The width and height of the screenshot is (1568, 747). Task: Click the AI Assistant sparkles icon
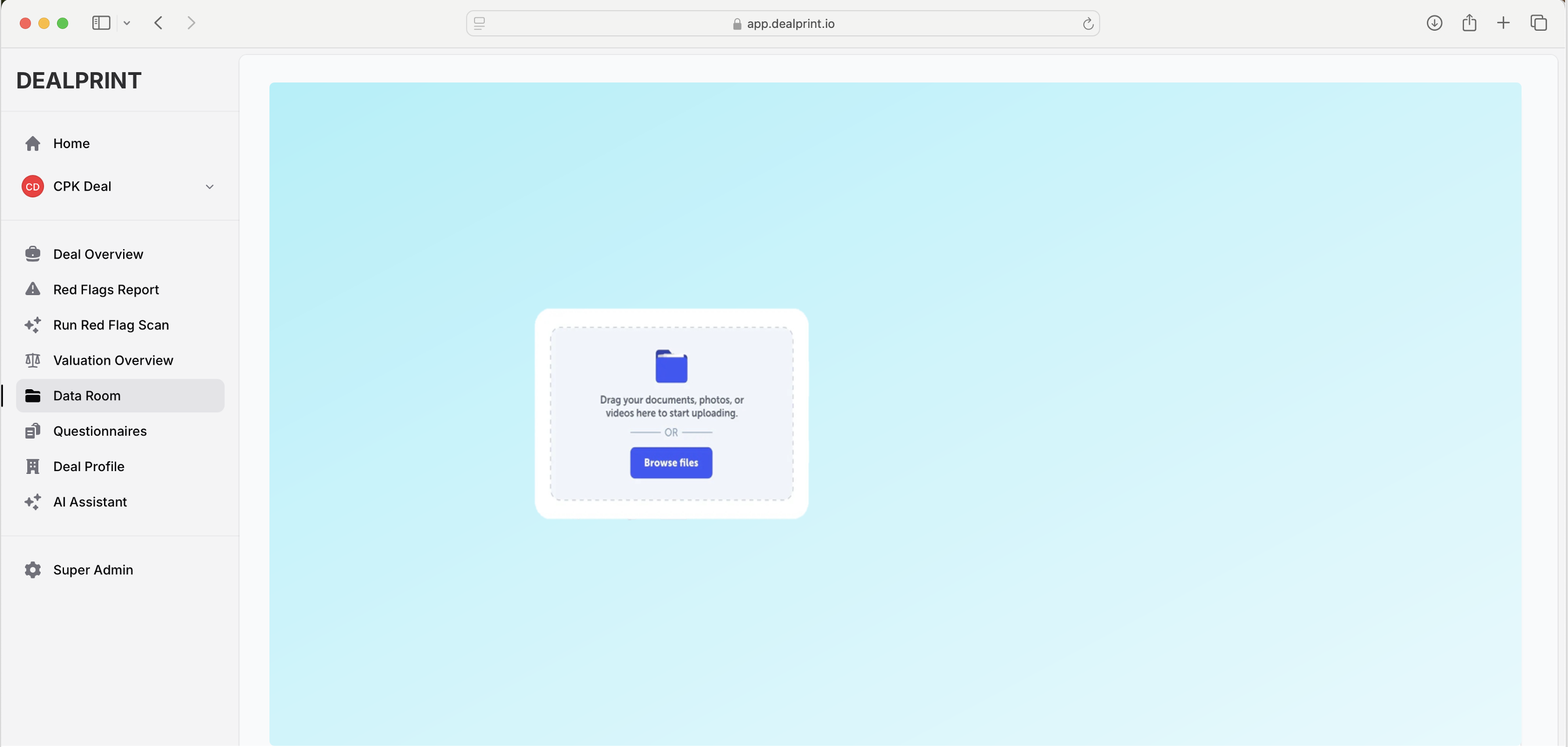(x=33, y=502)
